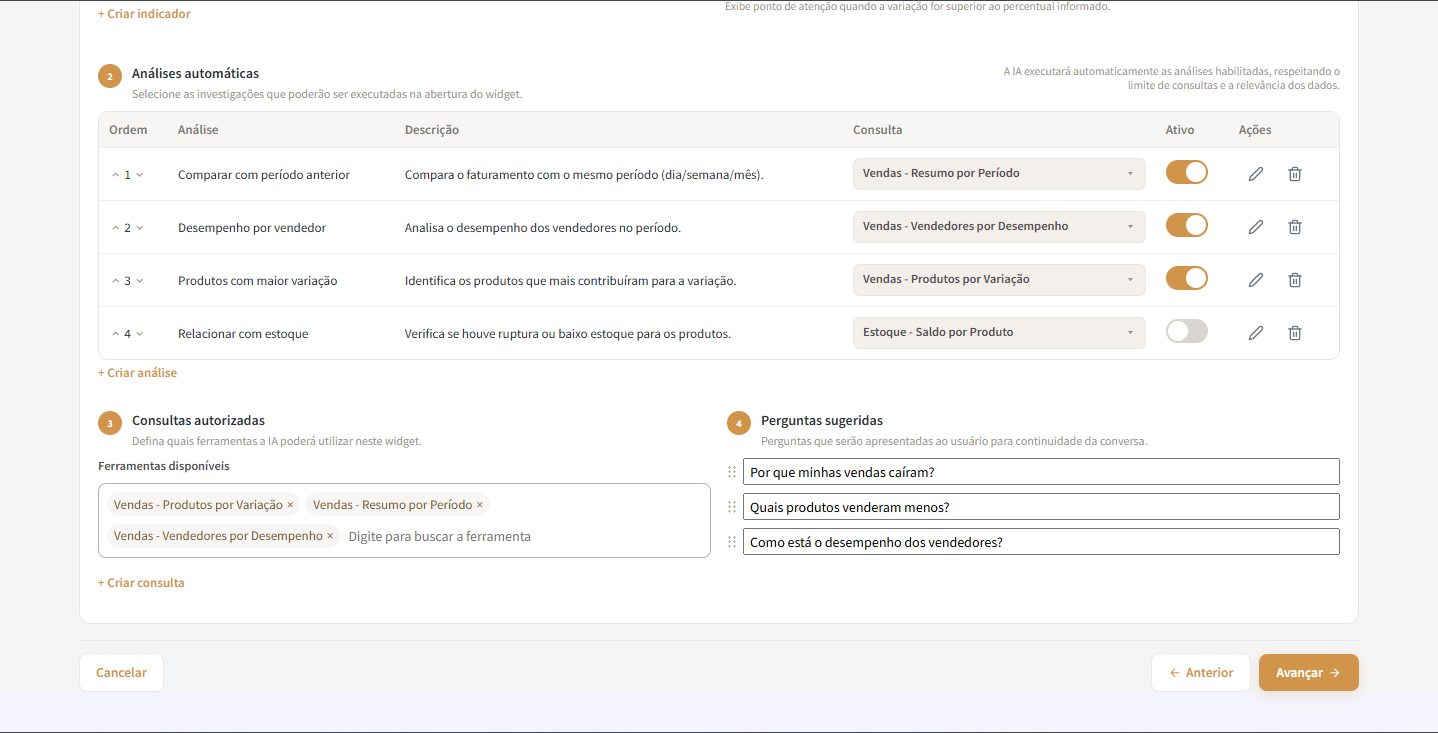Open Estoque - Saldo por Produto dropdown

point(999,332)
